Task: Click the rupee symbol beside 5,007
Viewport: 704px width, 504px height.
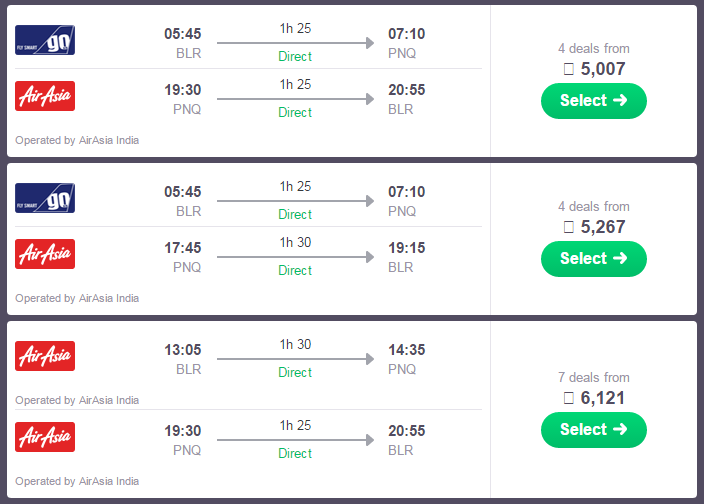Action: (568, 69)
